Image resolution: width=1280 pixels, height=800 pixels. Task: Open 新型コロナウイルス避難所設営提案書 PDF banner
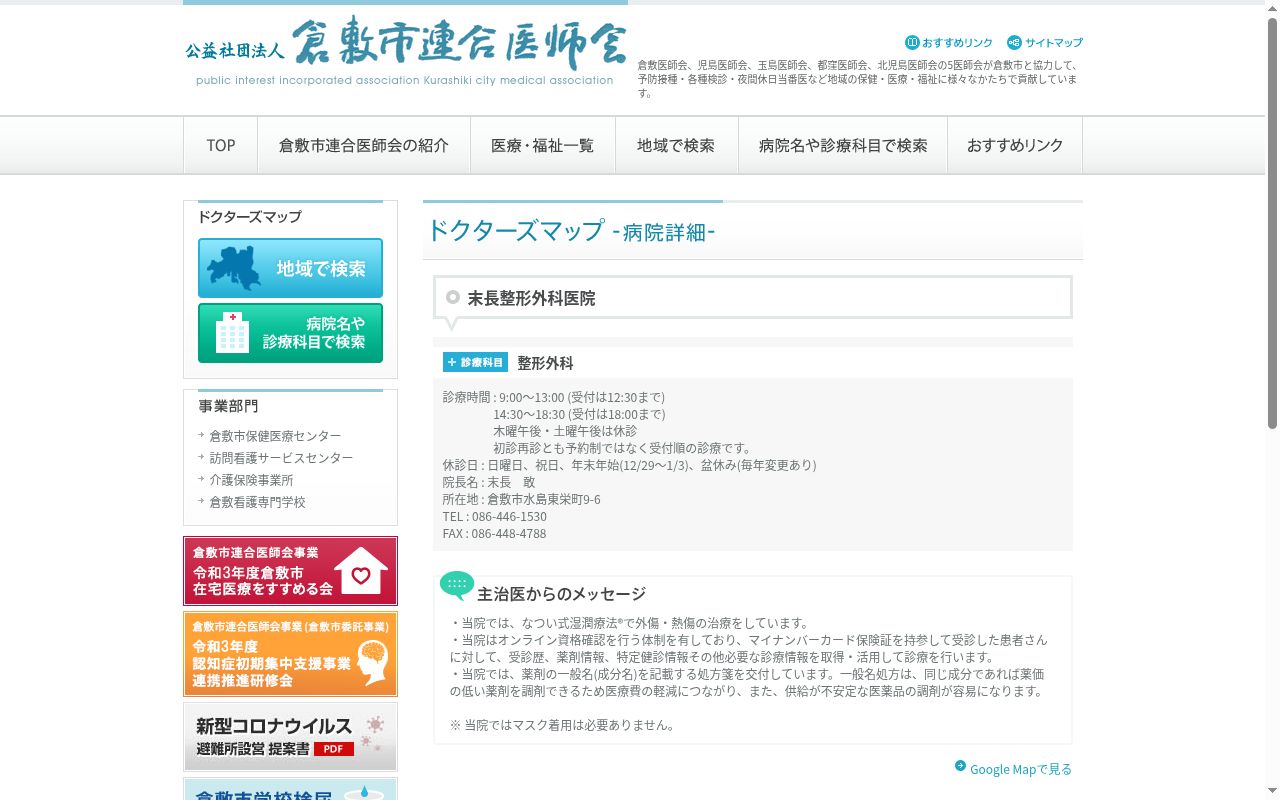(x=290, y=737)
